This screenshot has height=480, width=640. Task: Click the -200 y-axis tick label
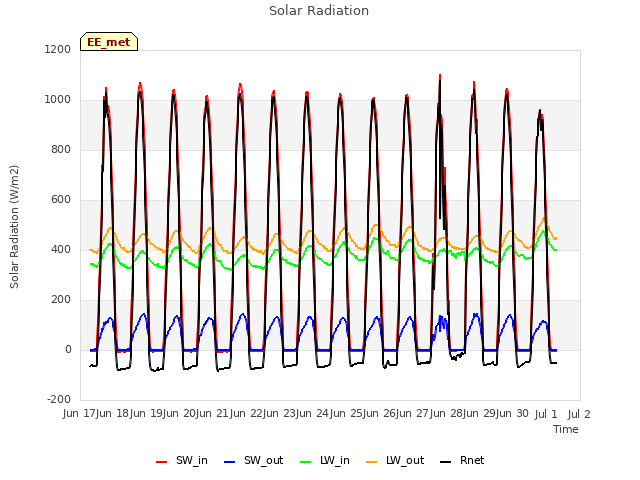coord(59,399)
